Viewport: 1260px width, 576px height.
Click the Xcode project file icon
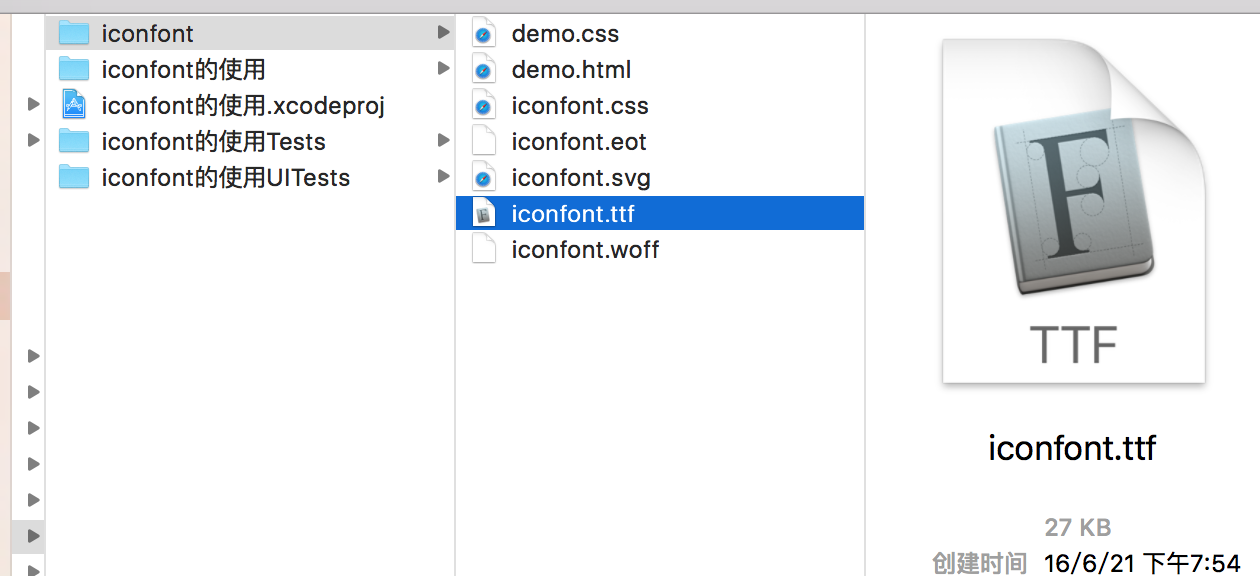pos(74,105)
